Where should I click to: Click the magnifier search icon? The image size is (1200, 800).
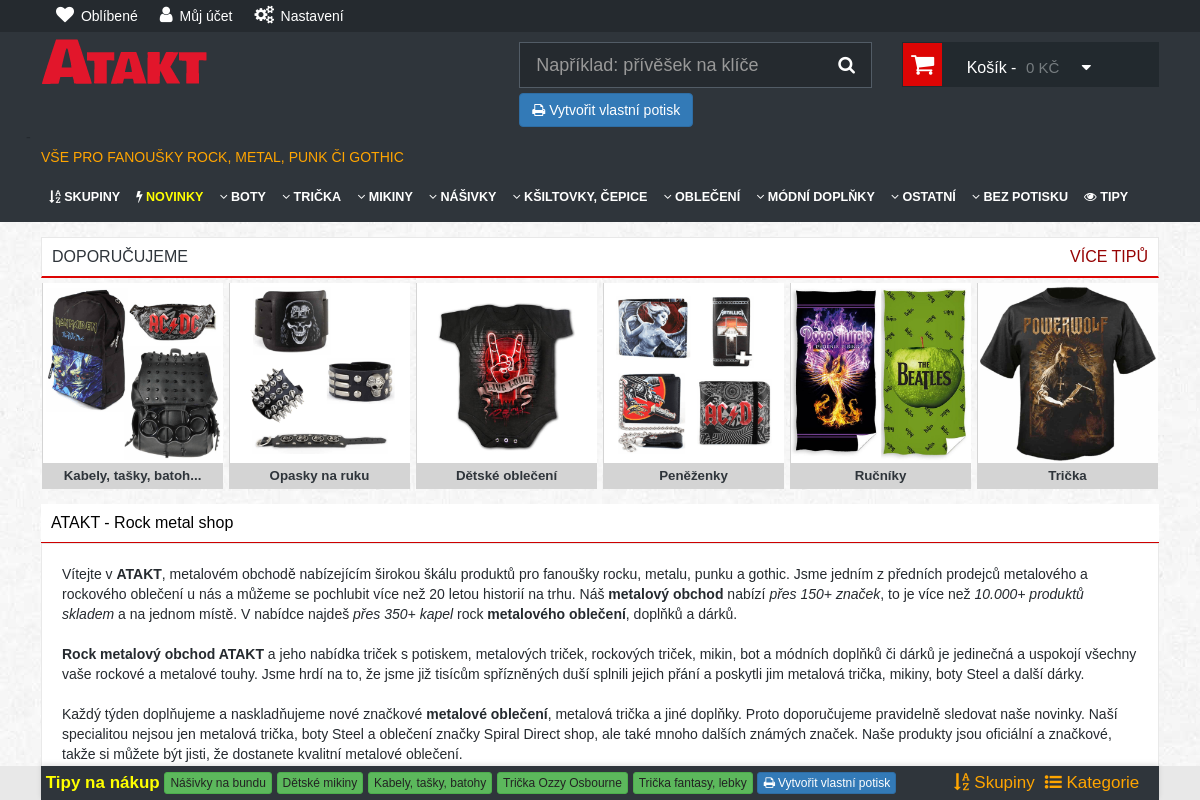coord(846,65)
